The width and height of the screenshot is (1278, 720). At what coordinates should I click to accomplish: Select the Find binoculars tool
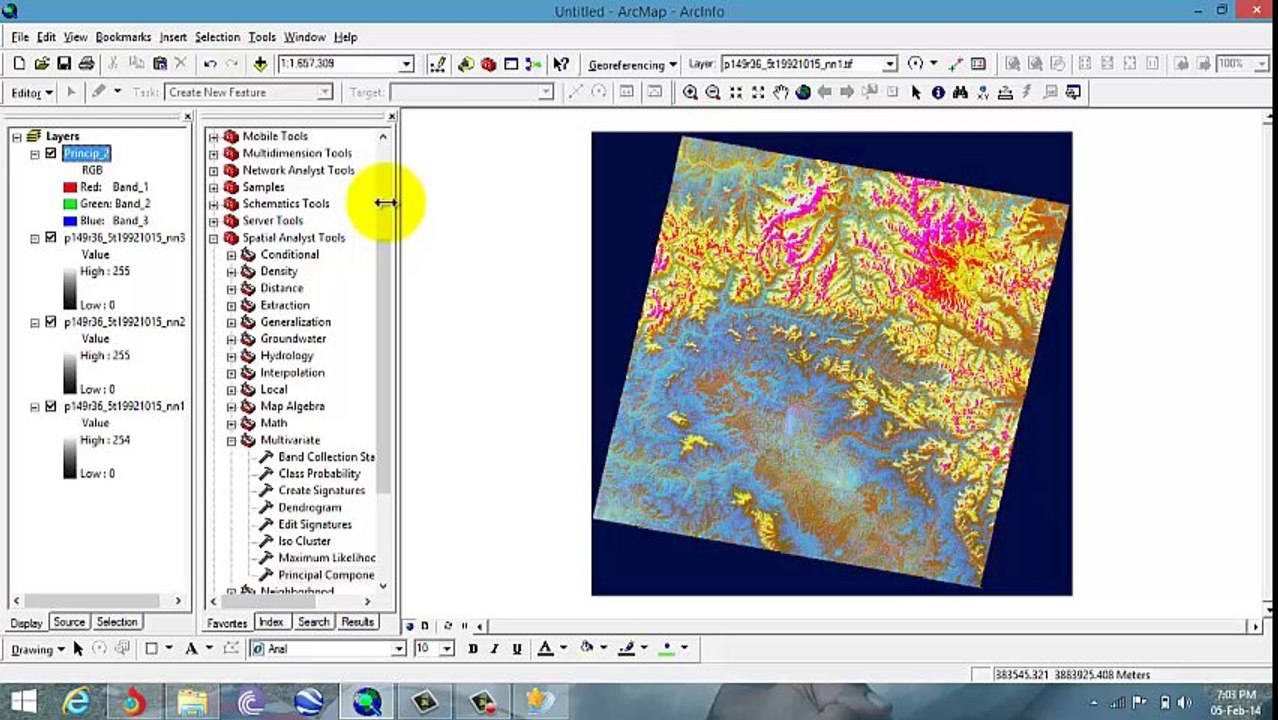pyautogui.click(x=960, y=92)
